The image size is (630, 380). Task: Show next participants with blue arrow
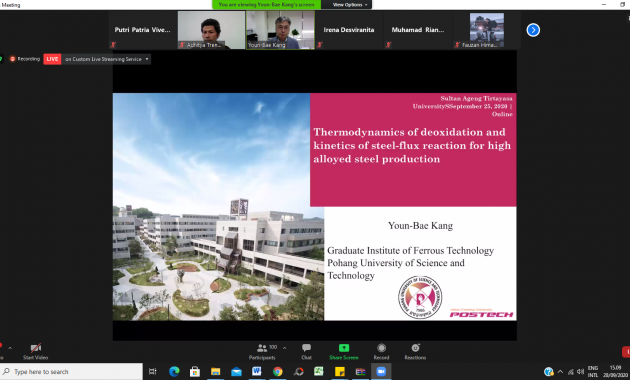click(533, 30)
